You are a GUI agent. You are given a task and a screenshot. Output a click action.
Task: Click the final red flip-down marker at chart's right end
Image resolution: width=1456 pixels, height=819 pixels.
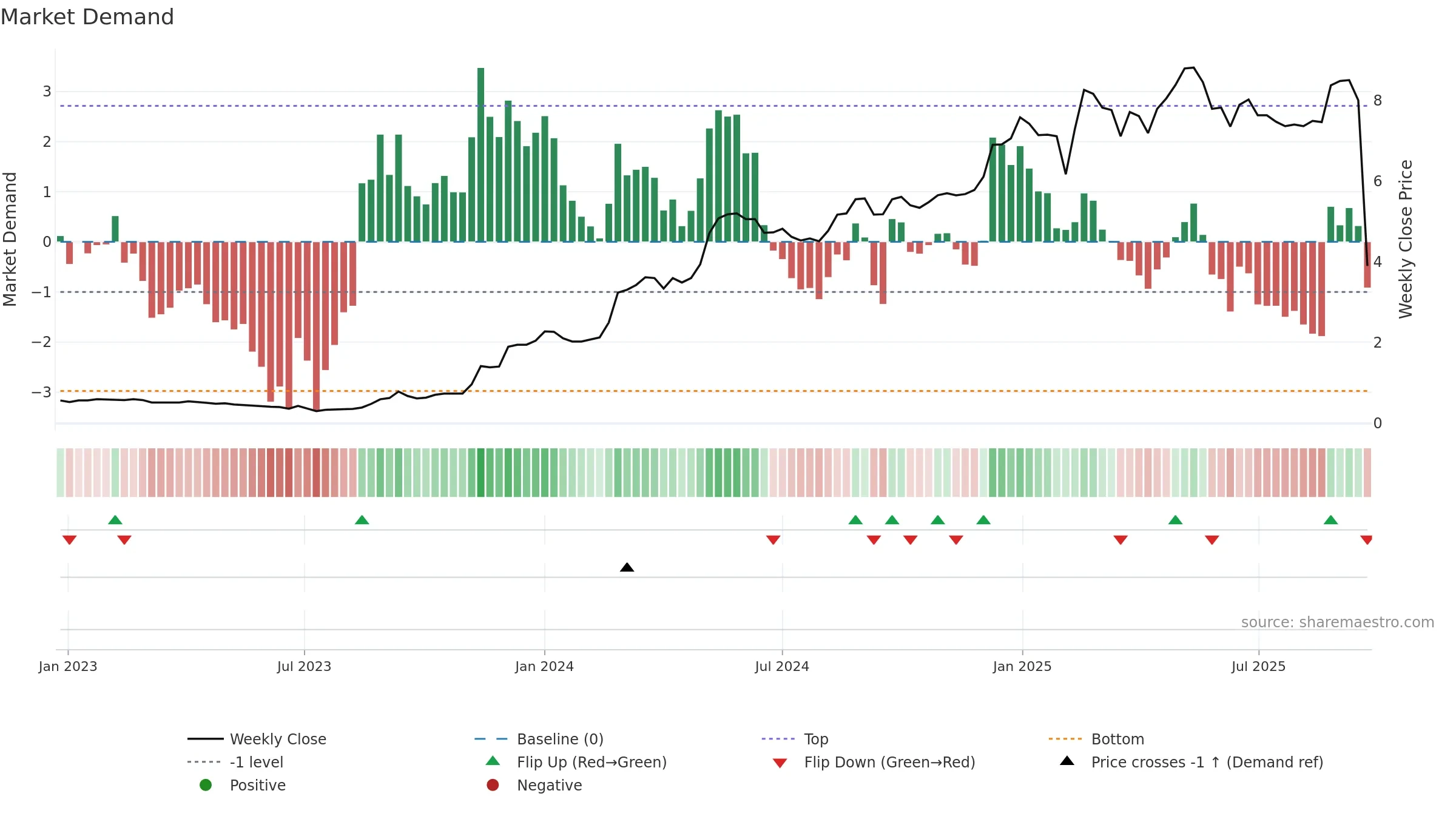(1366, 540)
